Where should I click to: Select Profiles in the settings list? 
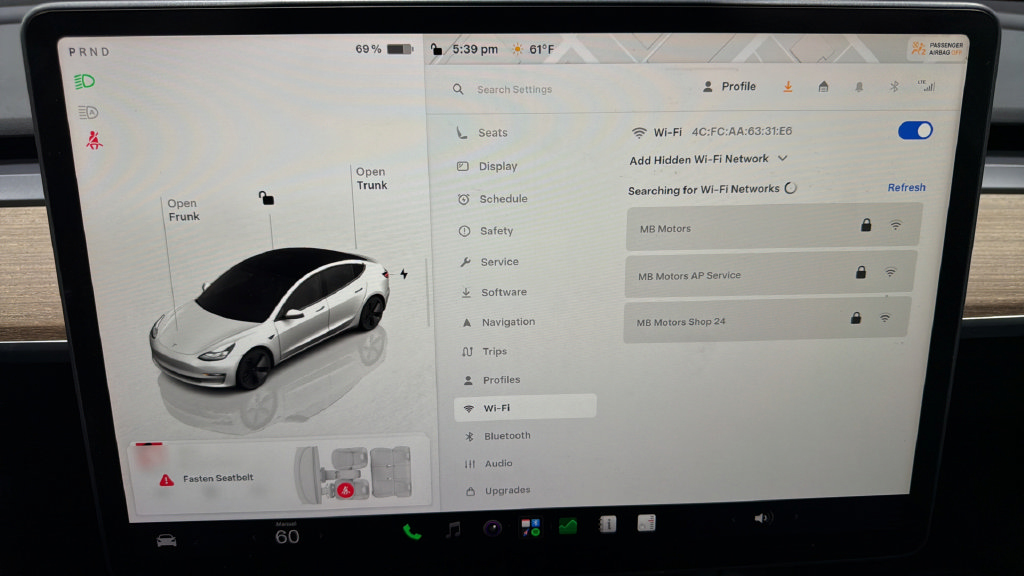[x=492, y=379]
